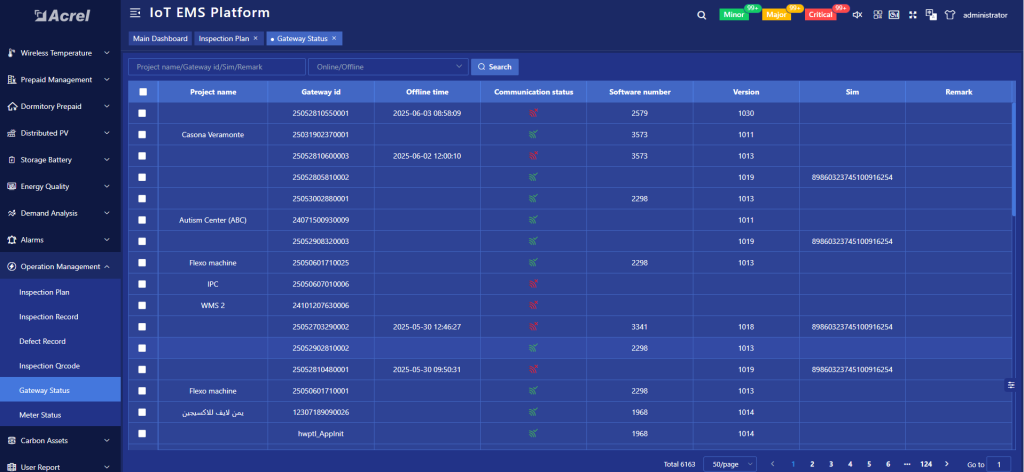This screenshot has width=1024, height=472.
Task: Close the Inspection Plan tab
Action: [255, 39]
